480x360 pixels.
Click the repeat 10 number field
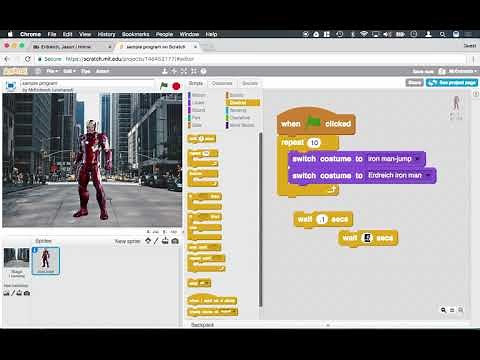click(314, 143)
